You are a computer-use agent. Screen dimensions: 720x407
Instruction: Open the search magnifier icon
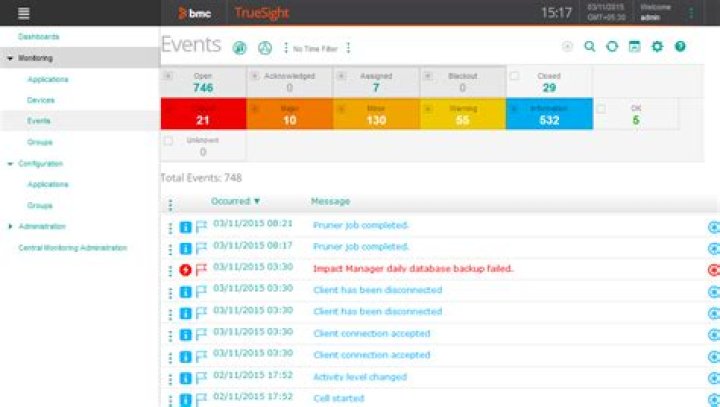[590, 46]
